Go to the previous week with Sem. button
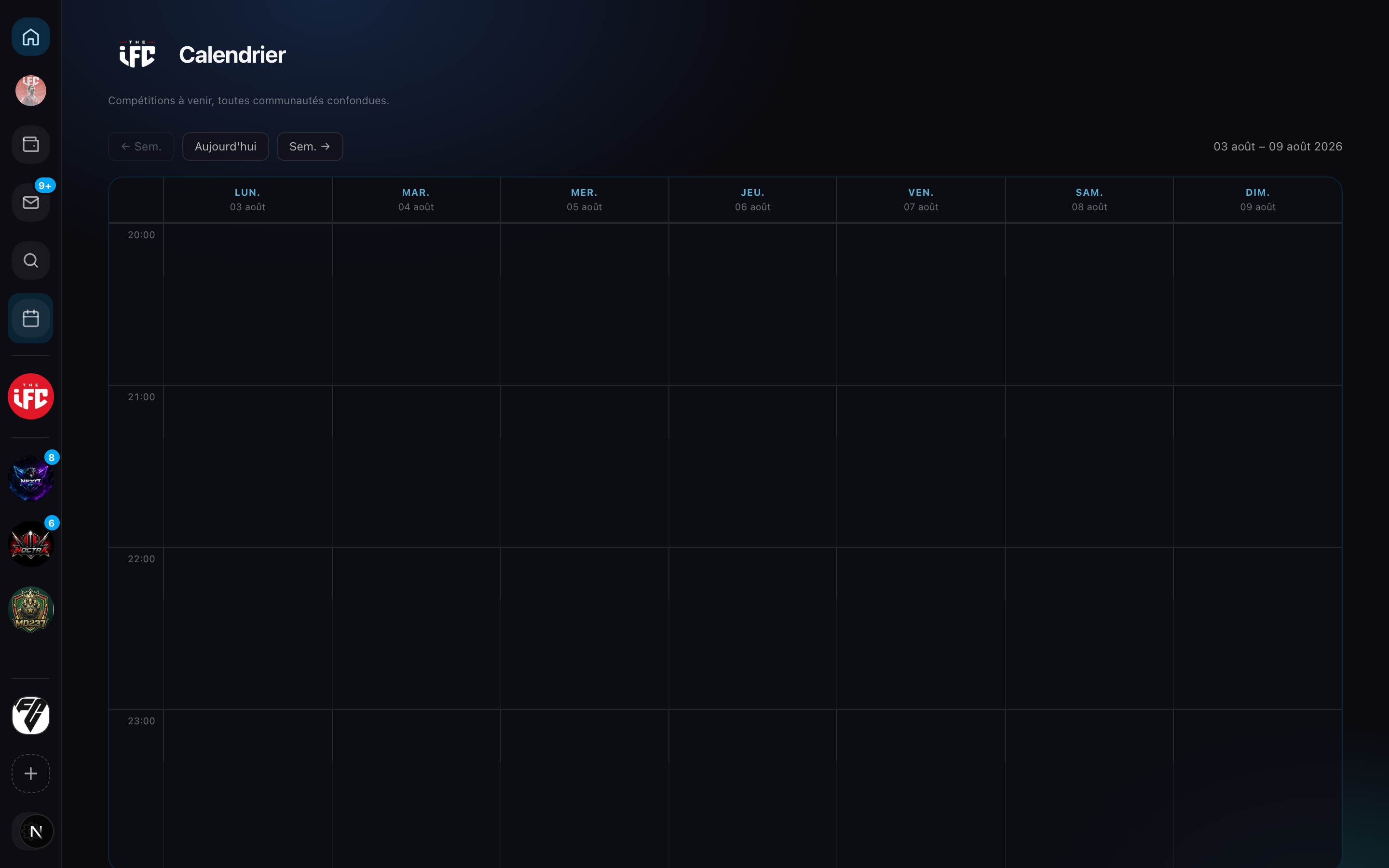 (141, 147)
